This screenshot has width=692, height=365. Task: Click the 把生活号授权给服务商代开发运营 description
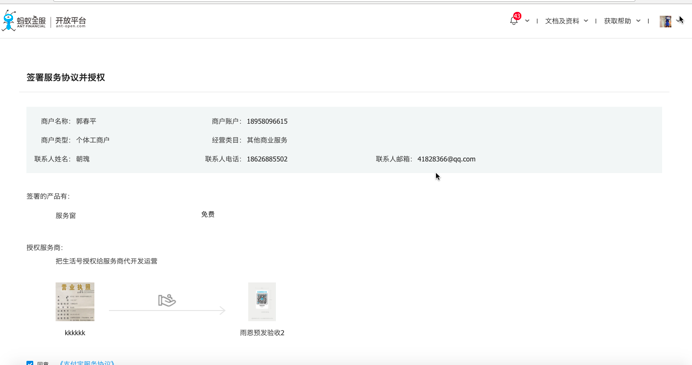click(x=106, y=261)
